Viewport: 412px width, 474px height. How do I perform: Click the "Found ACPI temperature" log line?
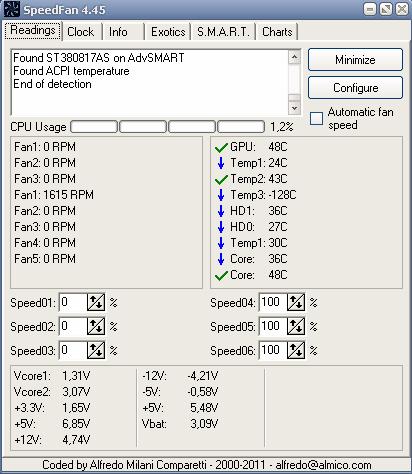tap(71, 71)
